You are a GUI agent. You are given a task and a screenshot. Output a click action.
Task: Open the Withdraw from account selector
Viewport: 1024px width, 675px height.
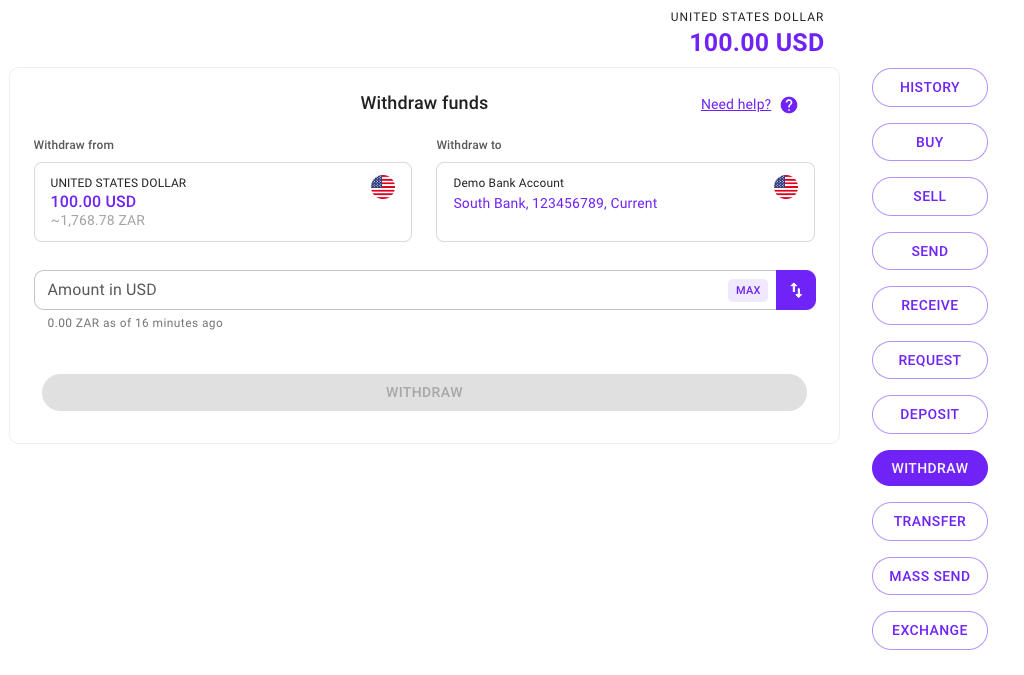coord(222,202)
